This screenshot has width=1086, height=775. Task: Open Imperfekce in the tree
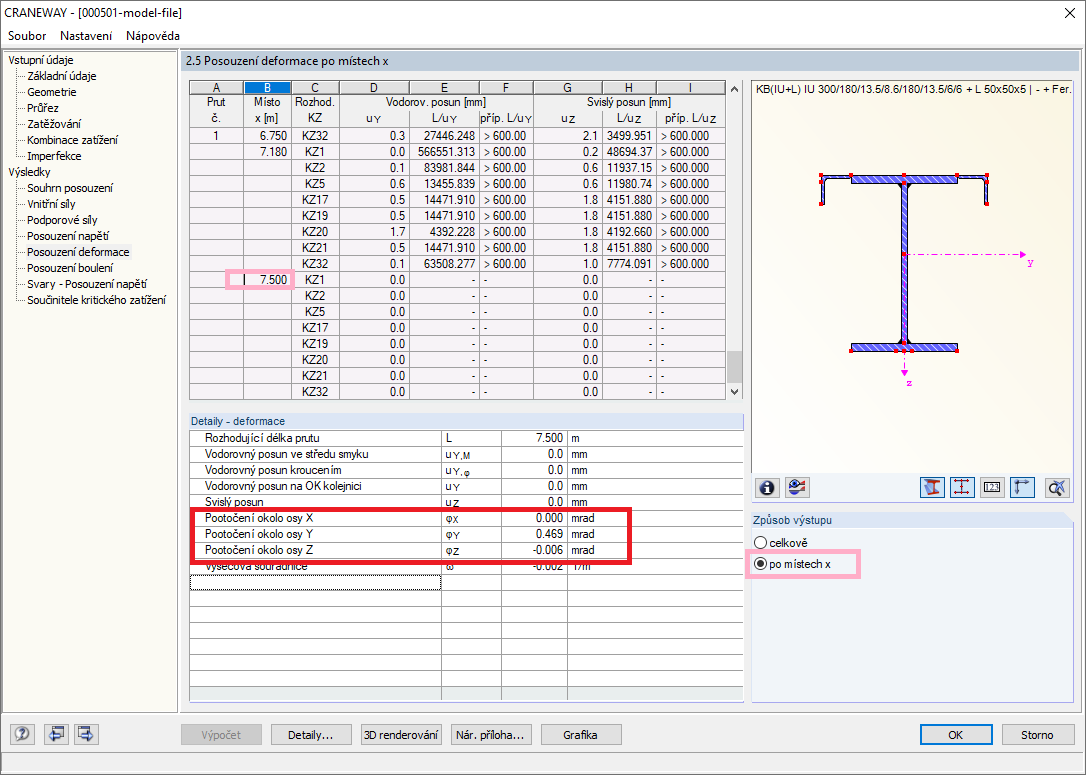pyautogui.click(x=54, y=156)
